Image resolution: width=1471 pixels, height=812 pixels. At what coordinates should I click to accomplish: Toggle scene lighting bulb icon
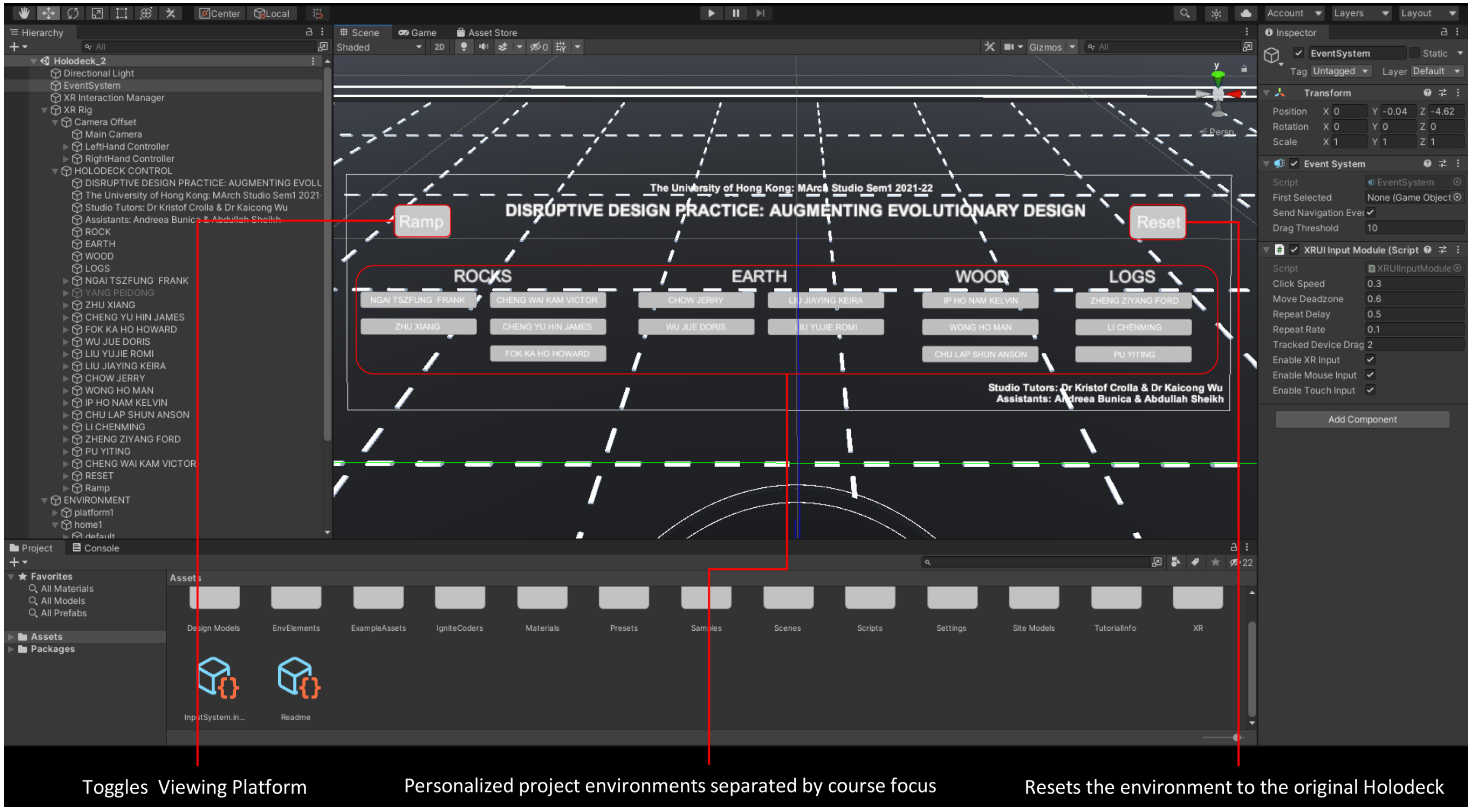[464, 47]
